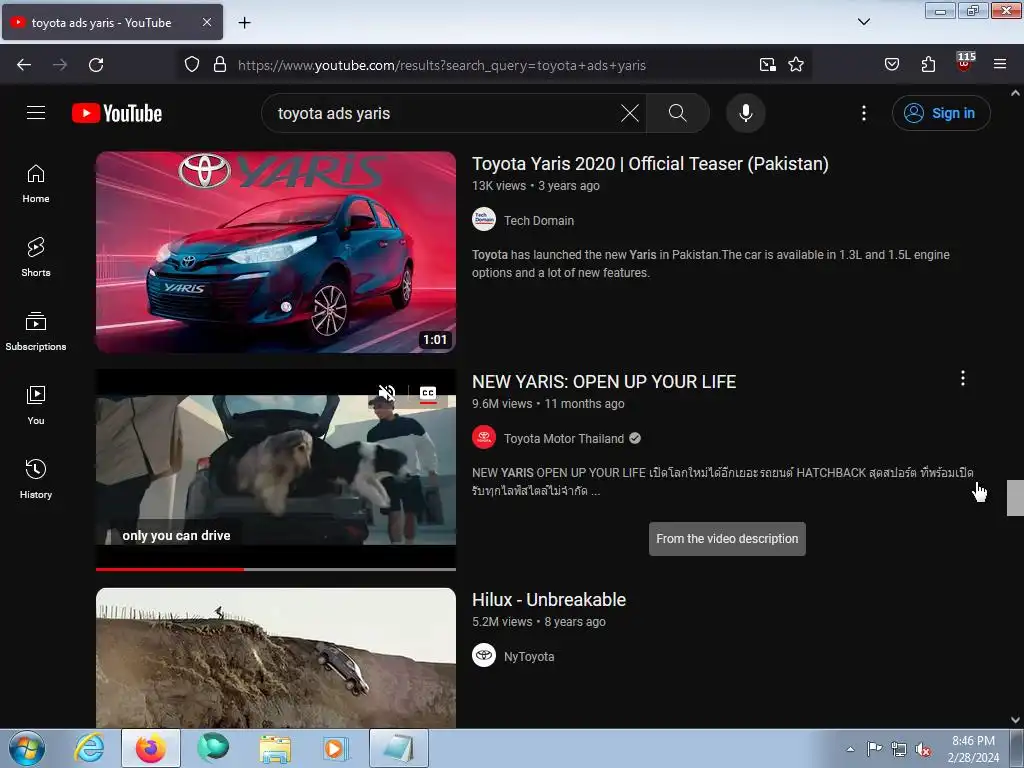1024x768 pixels.
Task: Open the clock showing 8:46 PM
Action: [x=973, y=749]
